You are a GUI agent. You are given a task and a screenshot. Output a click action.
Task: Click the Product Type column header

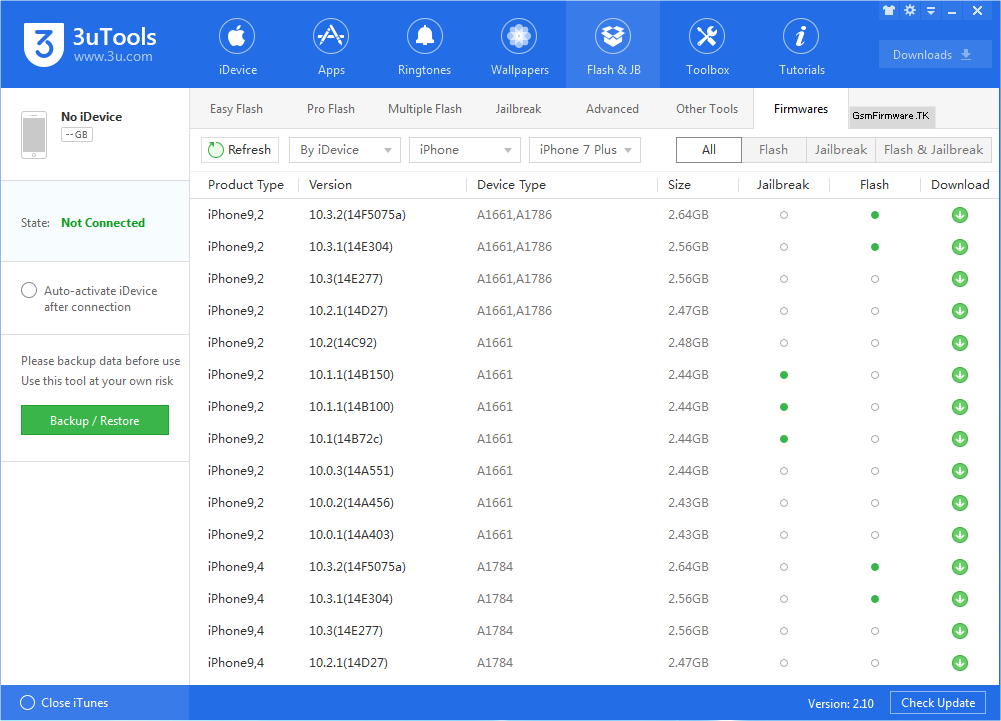246,185
